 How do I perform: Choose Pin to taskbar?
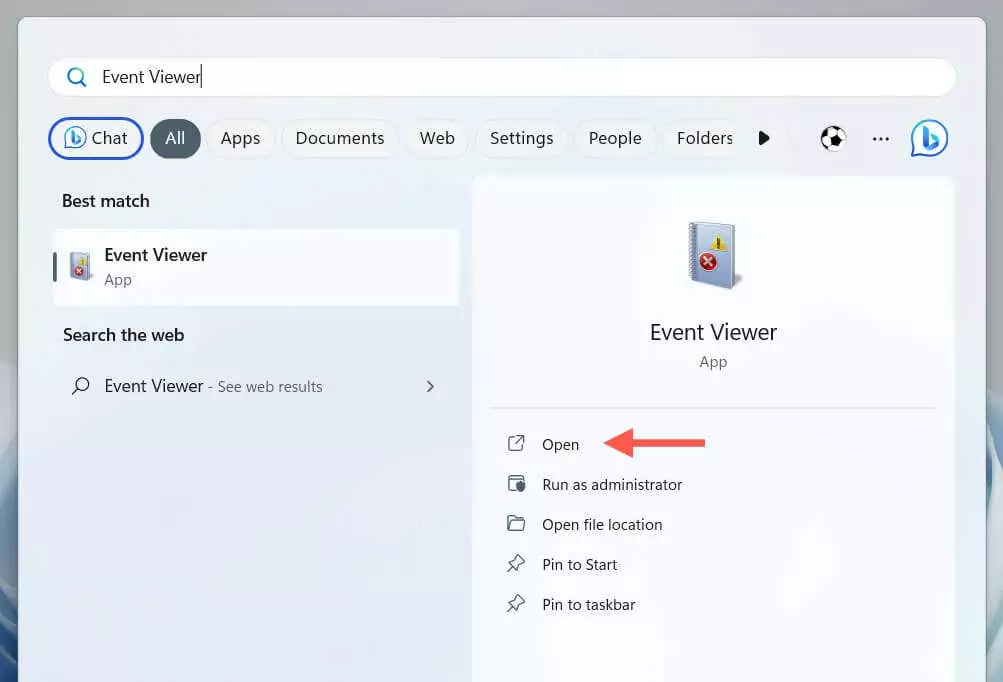tap(588, 605)
